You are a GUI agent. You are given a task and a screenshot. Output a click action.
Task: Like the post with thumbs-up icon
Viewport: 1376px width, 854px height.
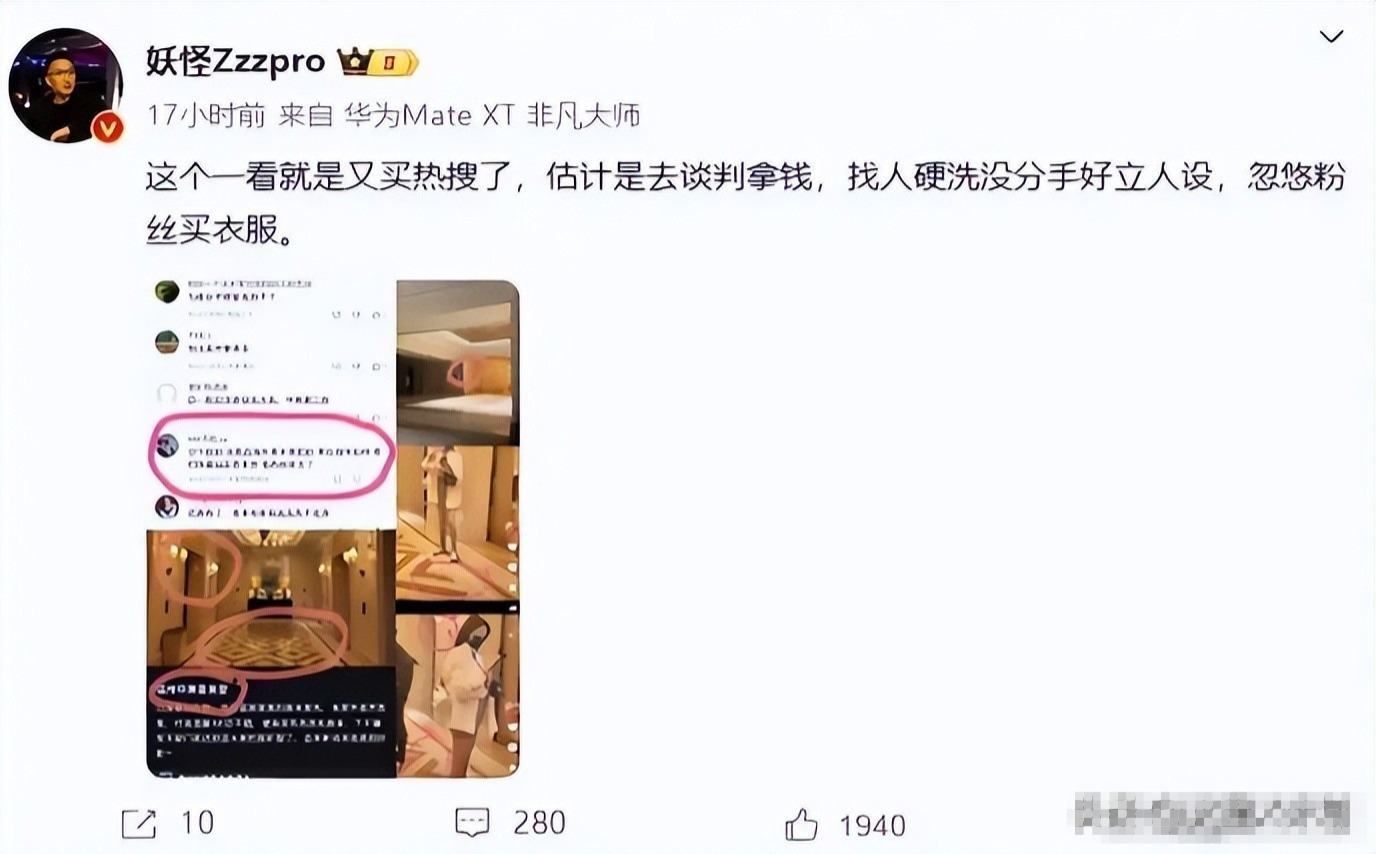pyautogui.click(x=802, y=824)
